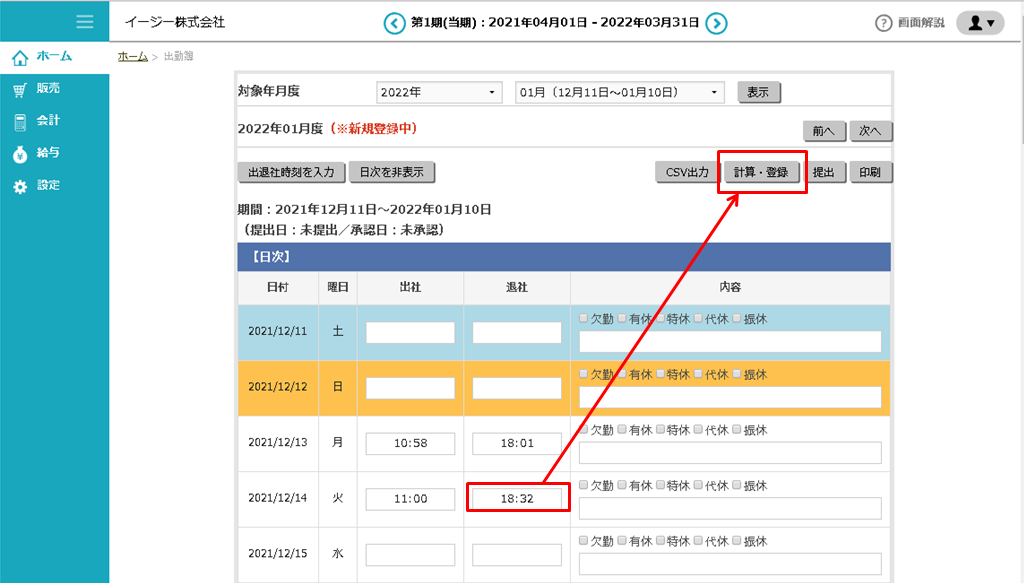Click the 設定 gear icon
Screen dimensions: 1024x583
[x=20, y=187]
